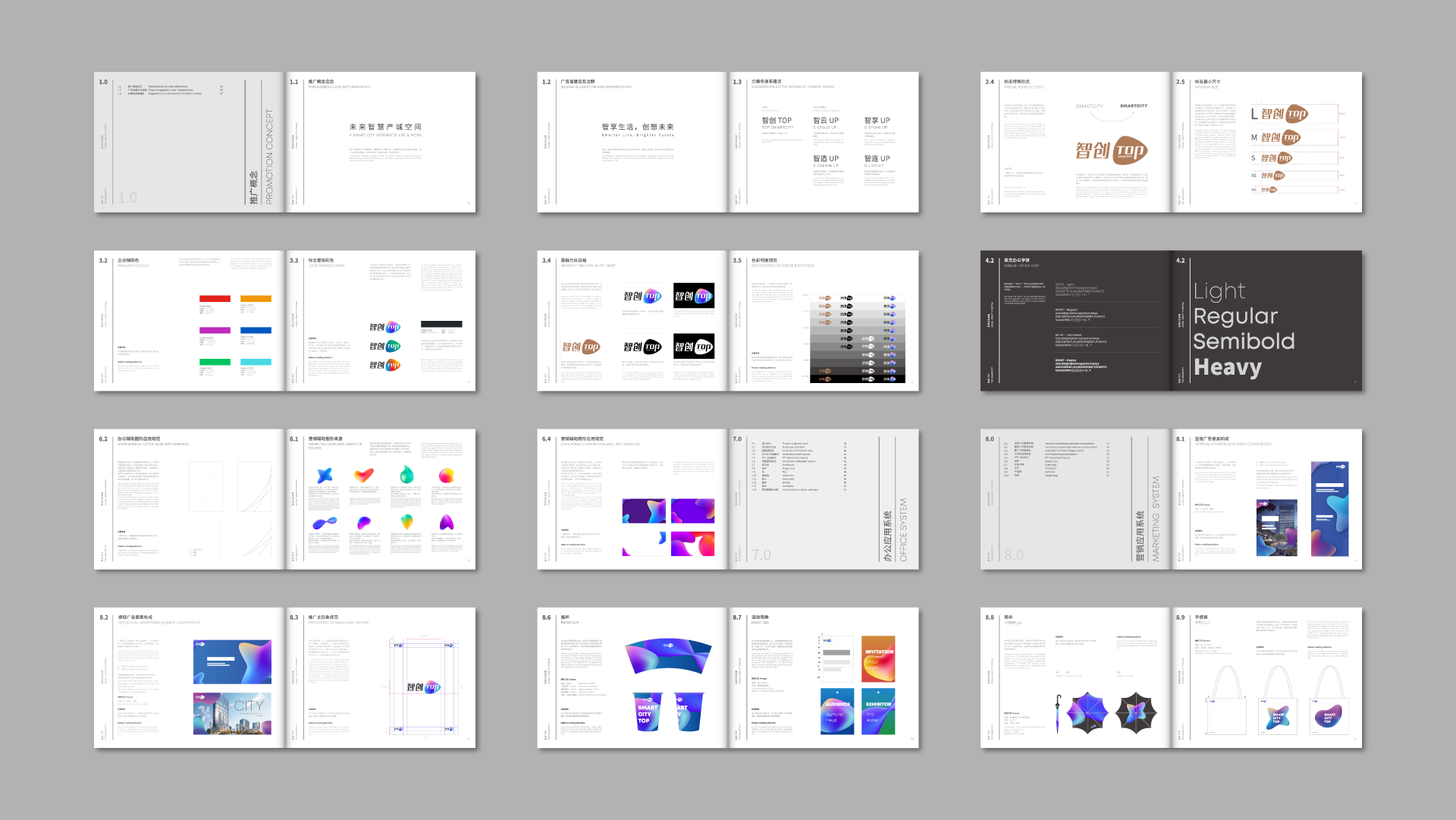
Task: Click the white-background gradient logo on page 3.4
Action: tap(642, 296)
